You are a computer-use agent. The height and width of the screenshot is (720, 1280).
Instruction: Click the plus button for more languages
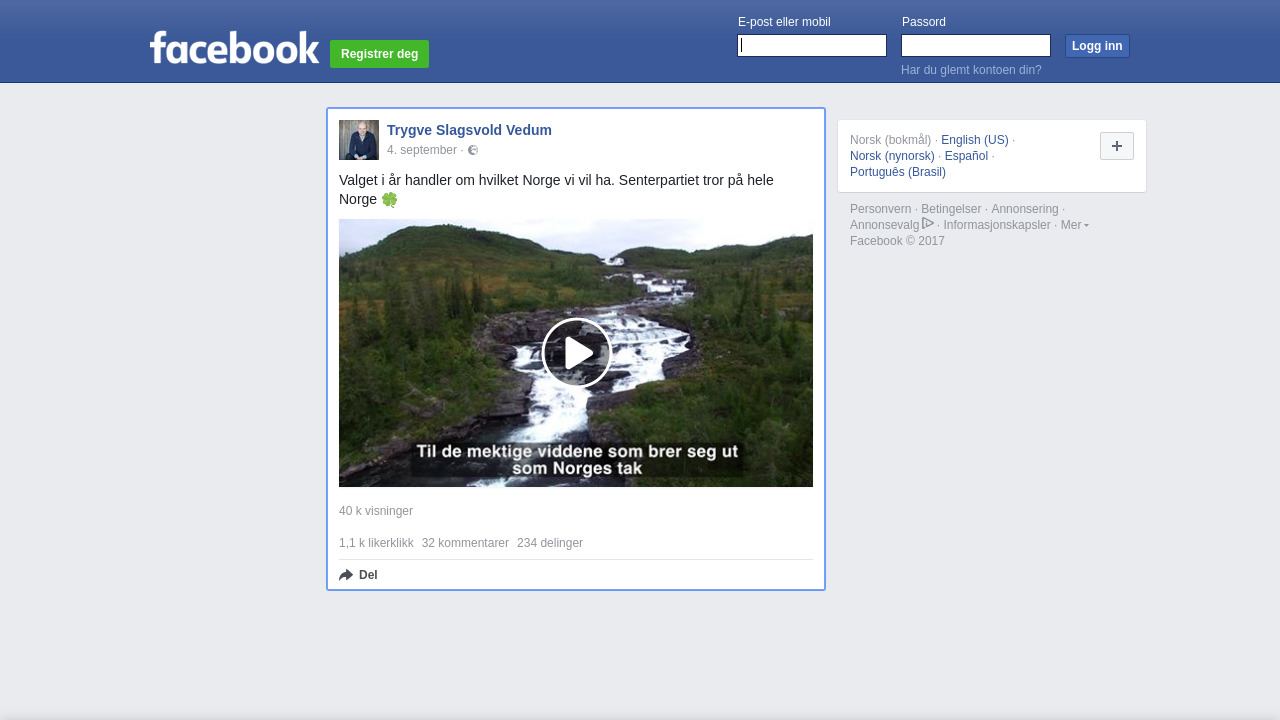[1117, 146]
